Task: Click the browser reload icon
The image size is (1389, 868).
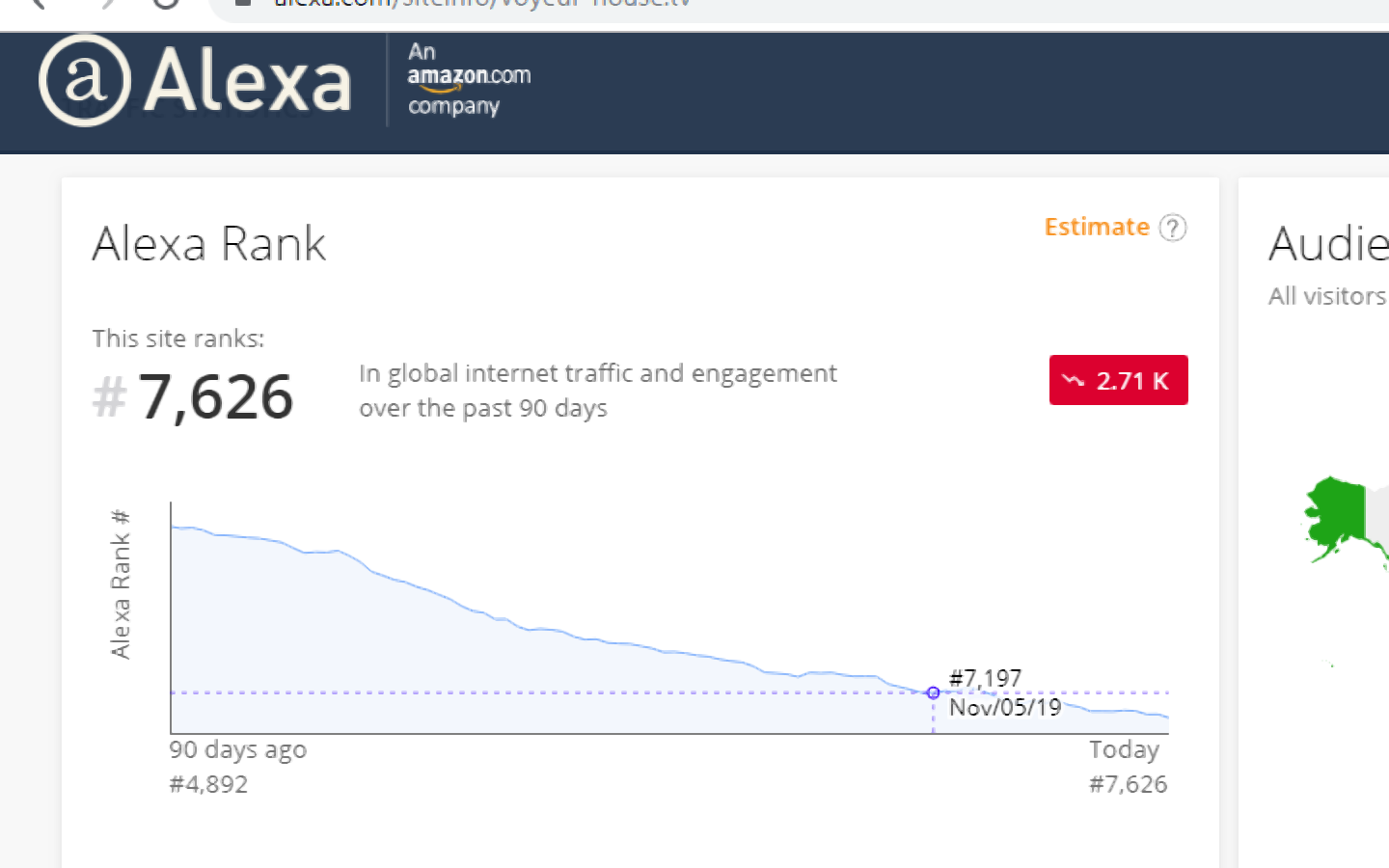Action: coord(166,3)
